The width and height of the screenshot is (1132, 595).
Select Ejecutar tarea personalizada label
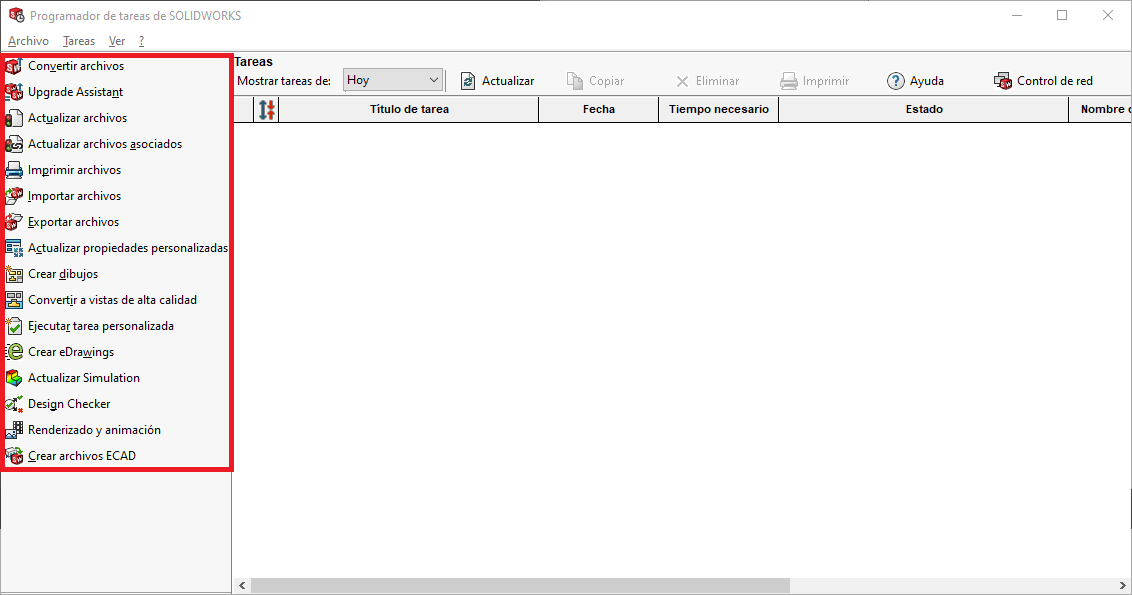[101, 326]
